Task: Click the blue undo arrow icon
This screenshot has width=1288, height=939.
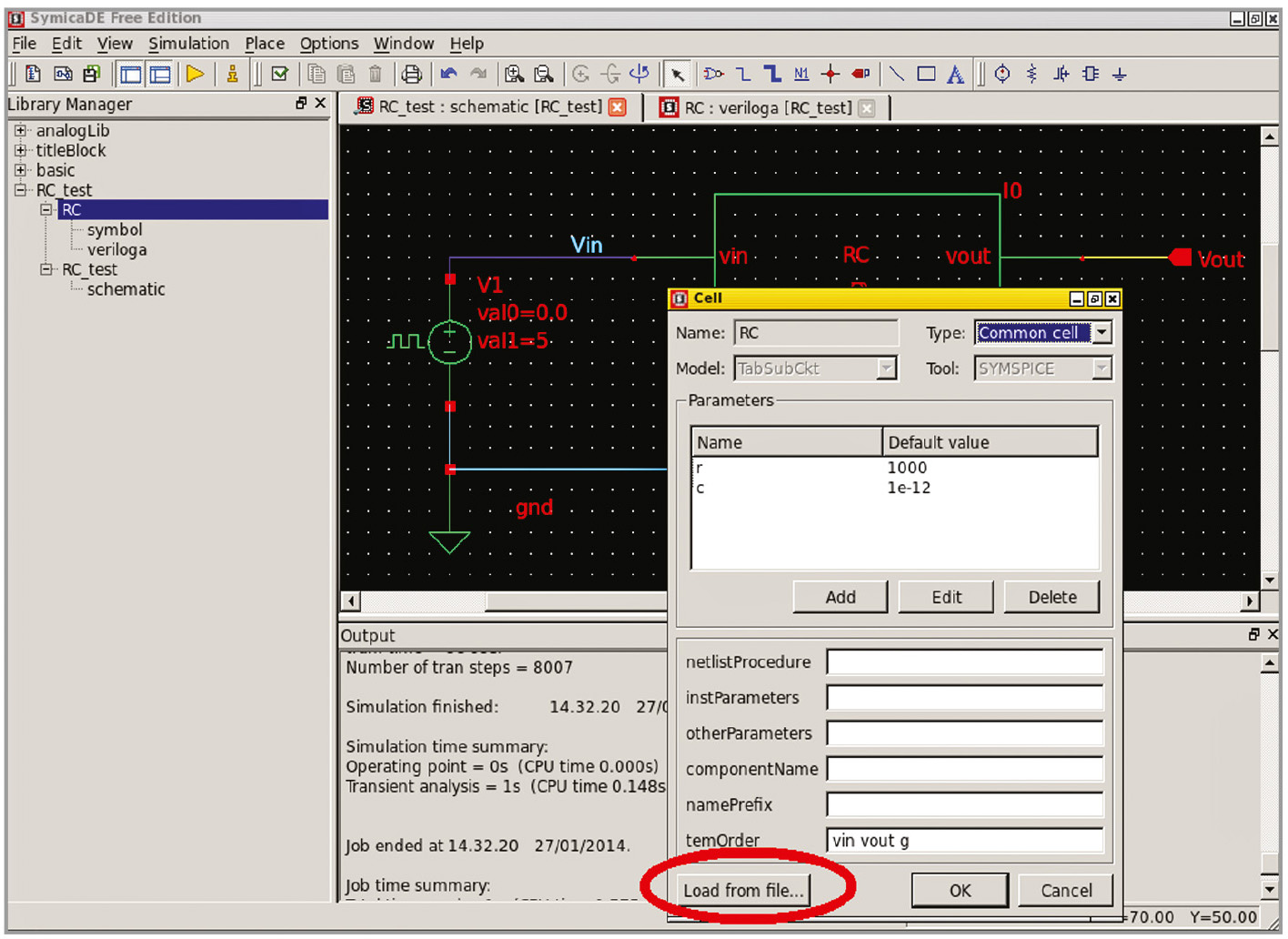Action: pyautogui.click(x=448, y=74)
